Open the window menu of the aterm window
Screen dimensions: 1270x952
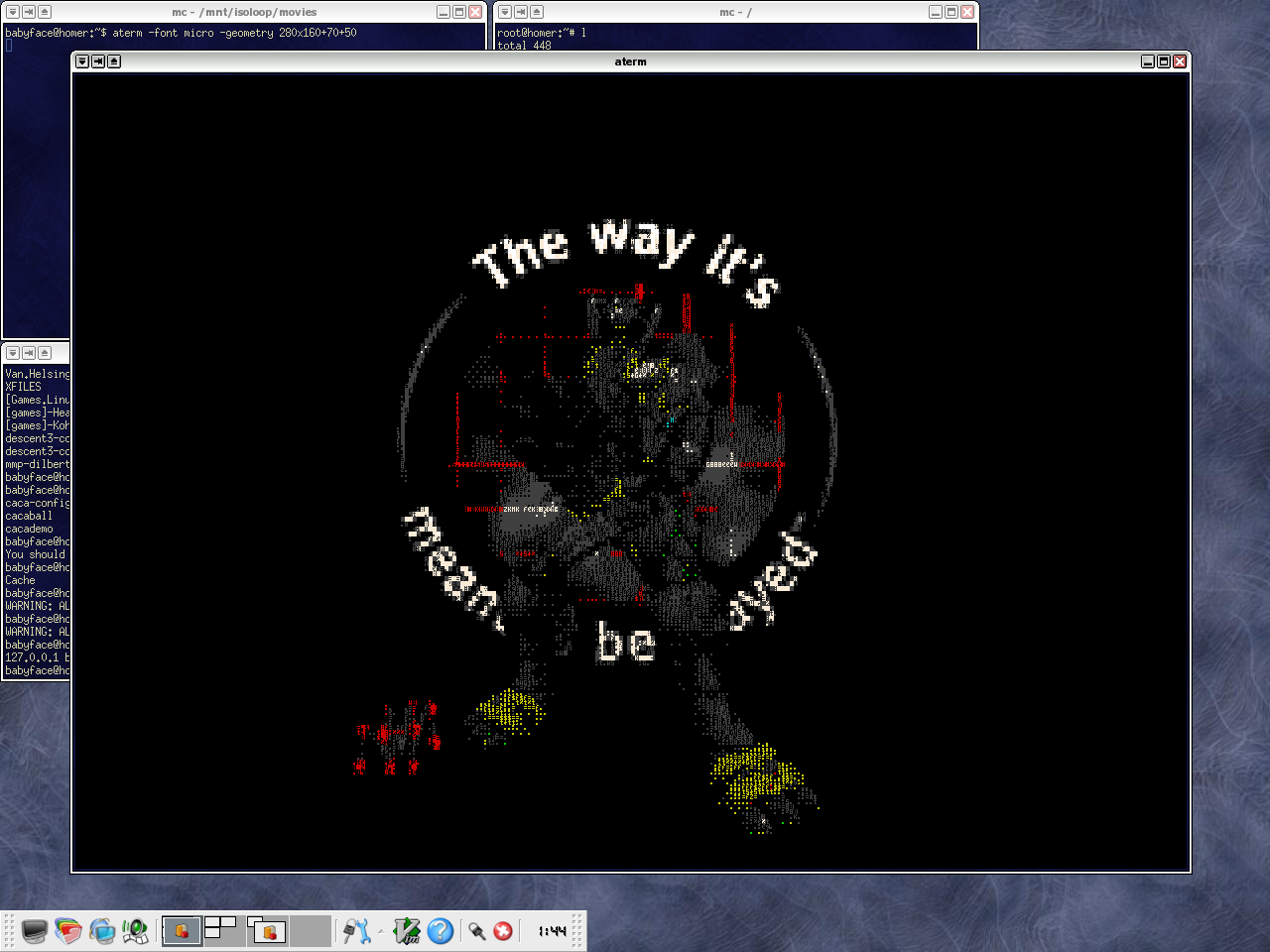point(82,61)
